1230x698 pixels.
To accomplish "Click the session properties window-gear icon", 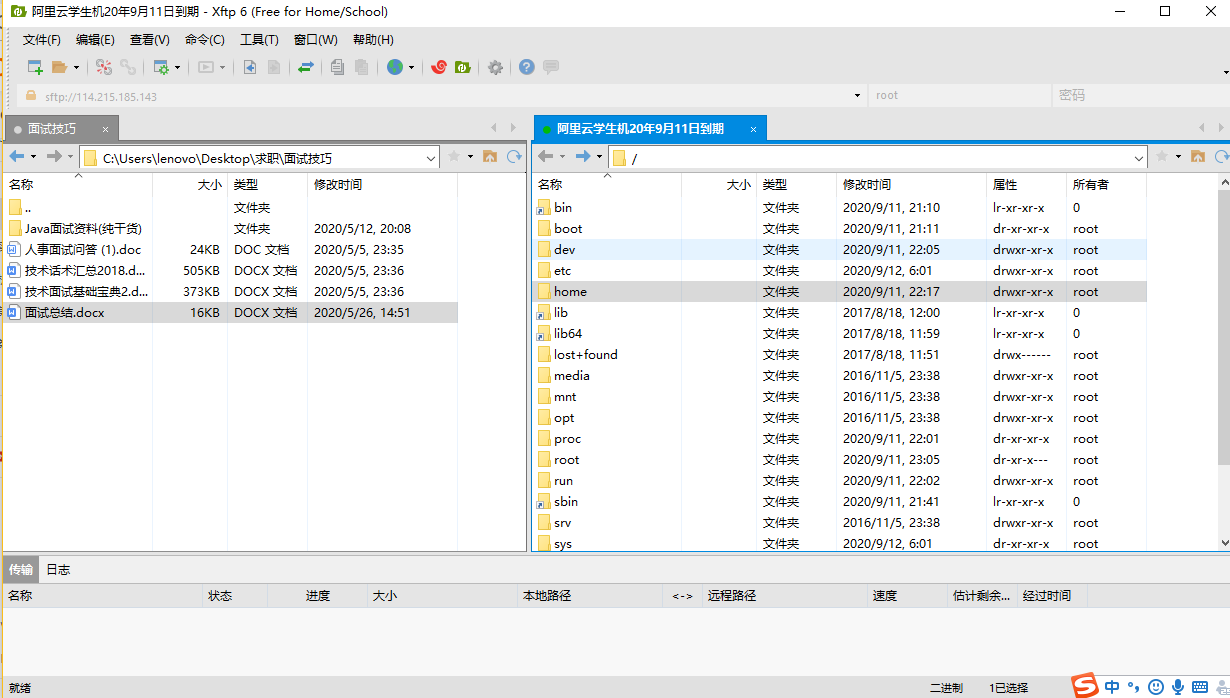I will tap(161, 67).
